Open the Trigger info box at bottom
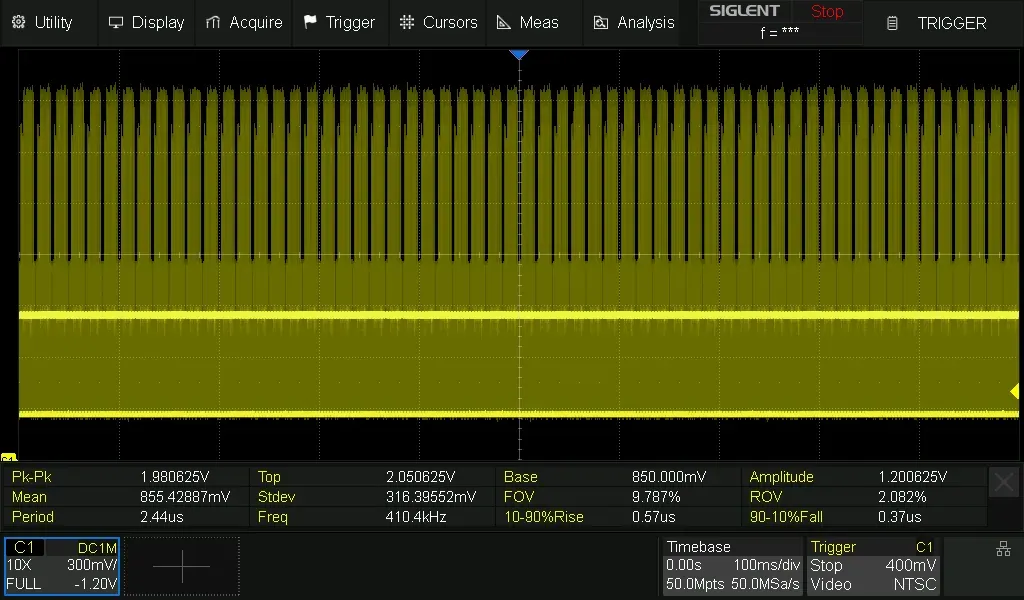Viewport: 1024px width, 600px height. point(873,566)
